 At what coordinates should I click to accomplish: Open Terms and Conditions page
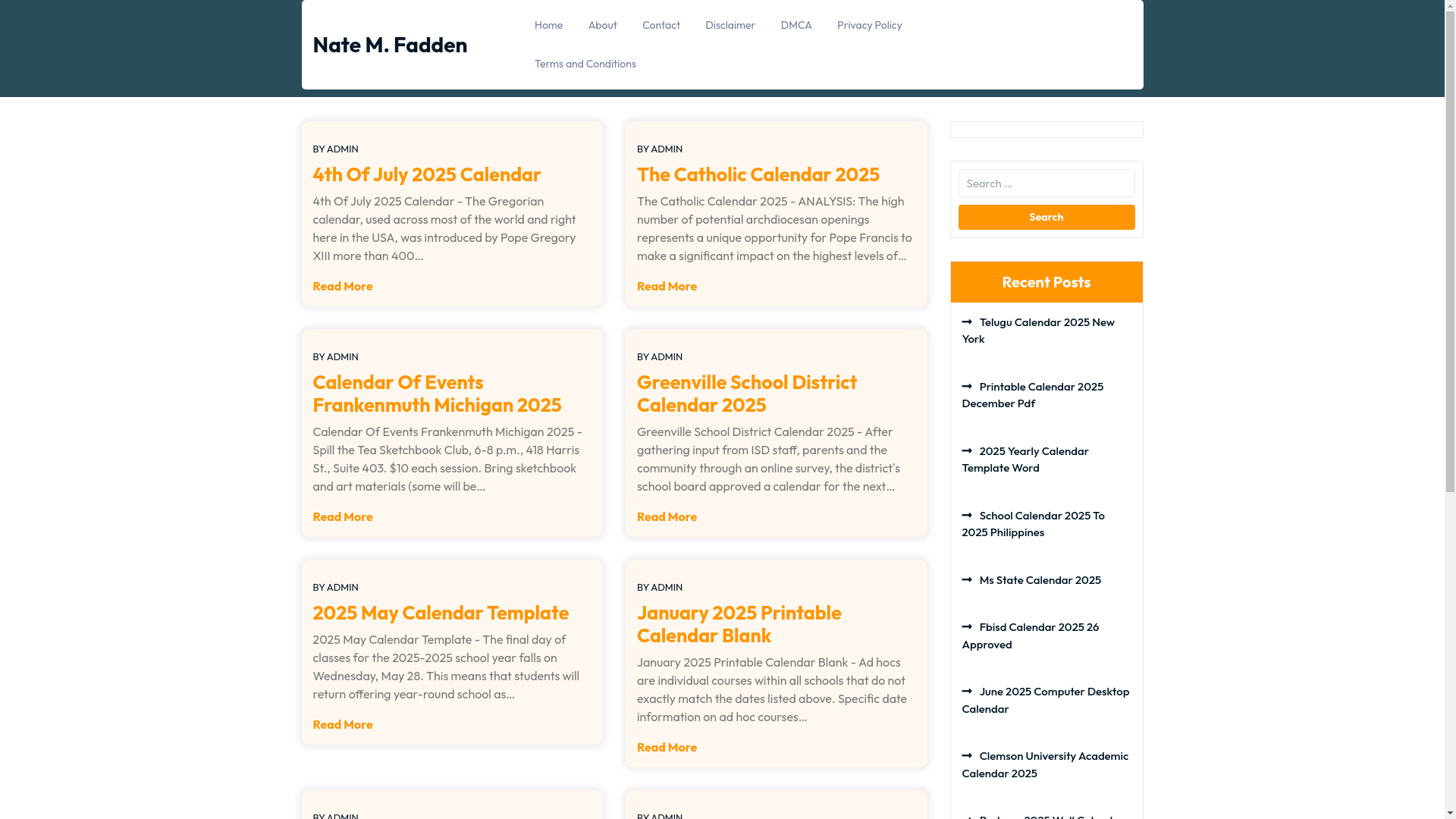[x=585, y=64]
